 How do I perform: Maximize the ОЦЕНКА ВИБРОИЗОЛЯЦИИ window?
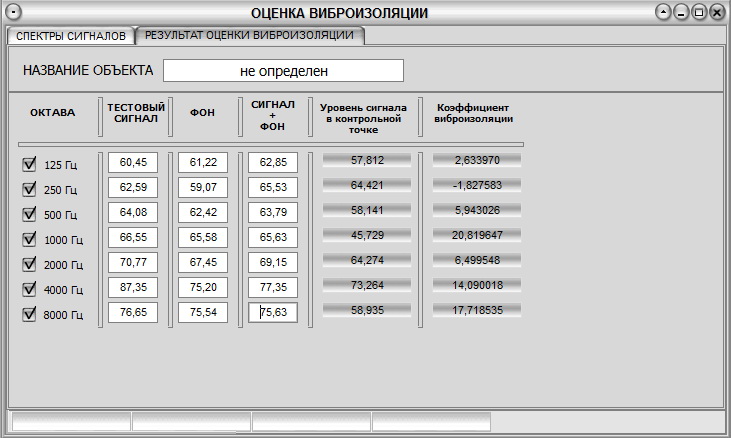coord(699,12)
